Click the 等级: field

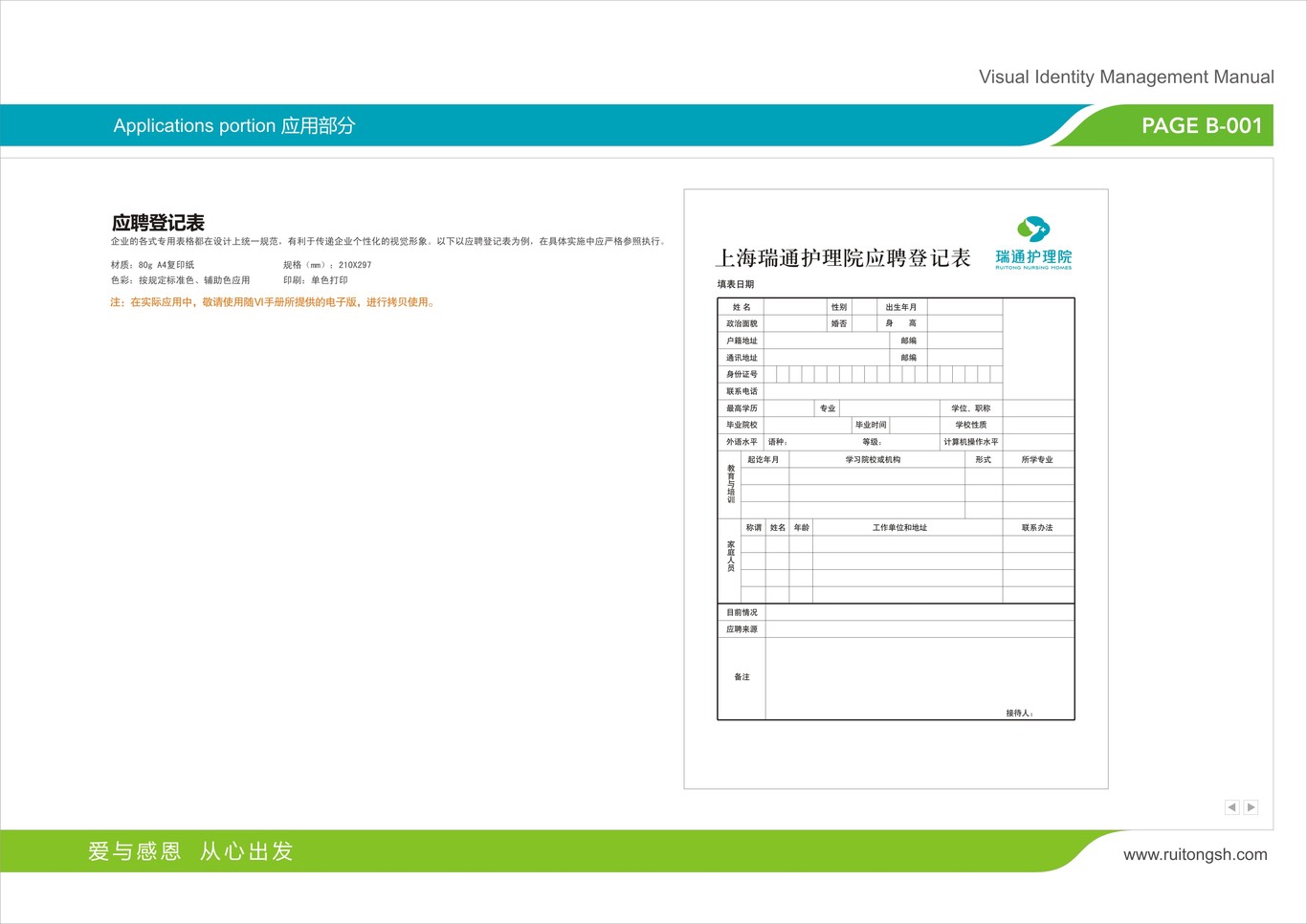click(872, 442)
